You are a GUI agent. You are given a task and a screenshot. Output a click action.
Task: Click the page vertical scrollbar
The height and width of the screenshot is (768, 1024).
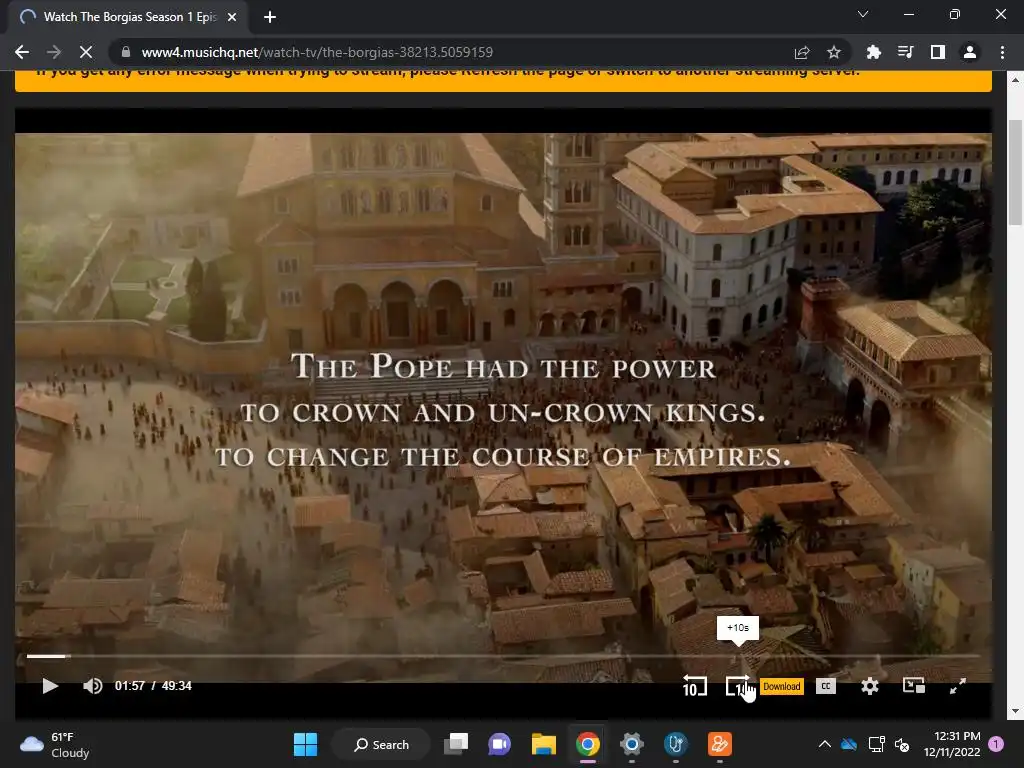point(1015,172)
